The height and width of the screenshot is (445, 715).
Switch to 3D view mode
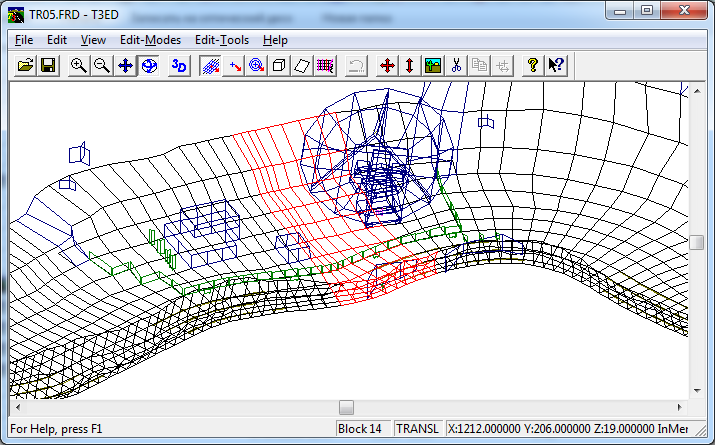(179, 66)
